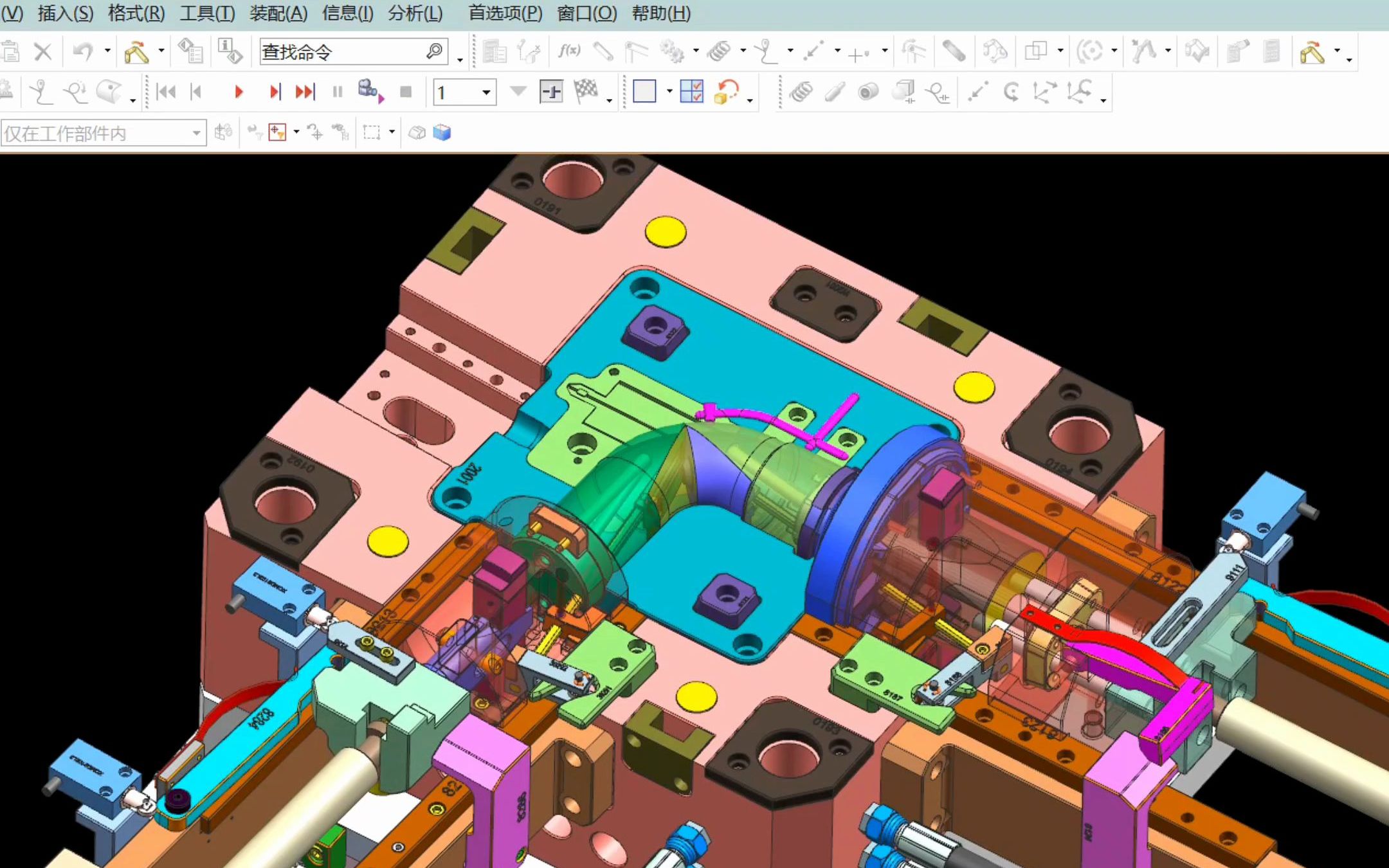
Task: Toggle the rectangle selection marquee icon
Action: point(372,133)
